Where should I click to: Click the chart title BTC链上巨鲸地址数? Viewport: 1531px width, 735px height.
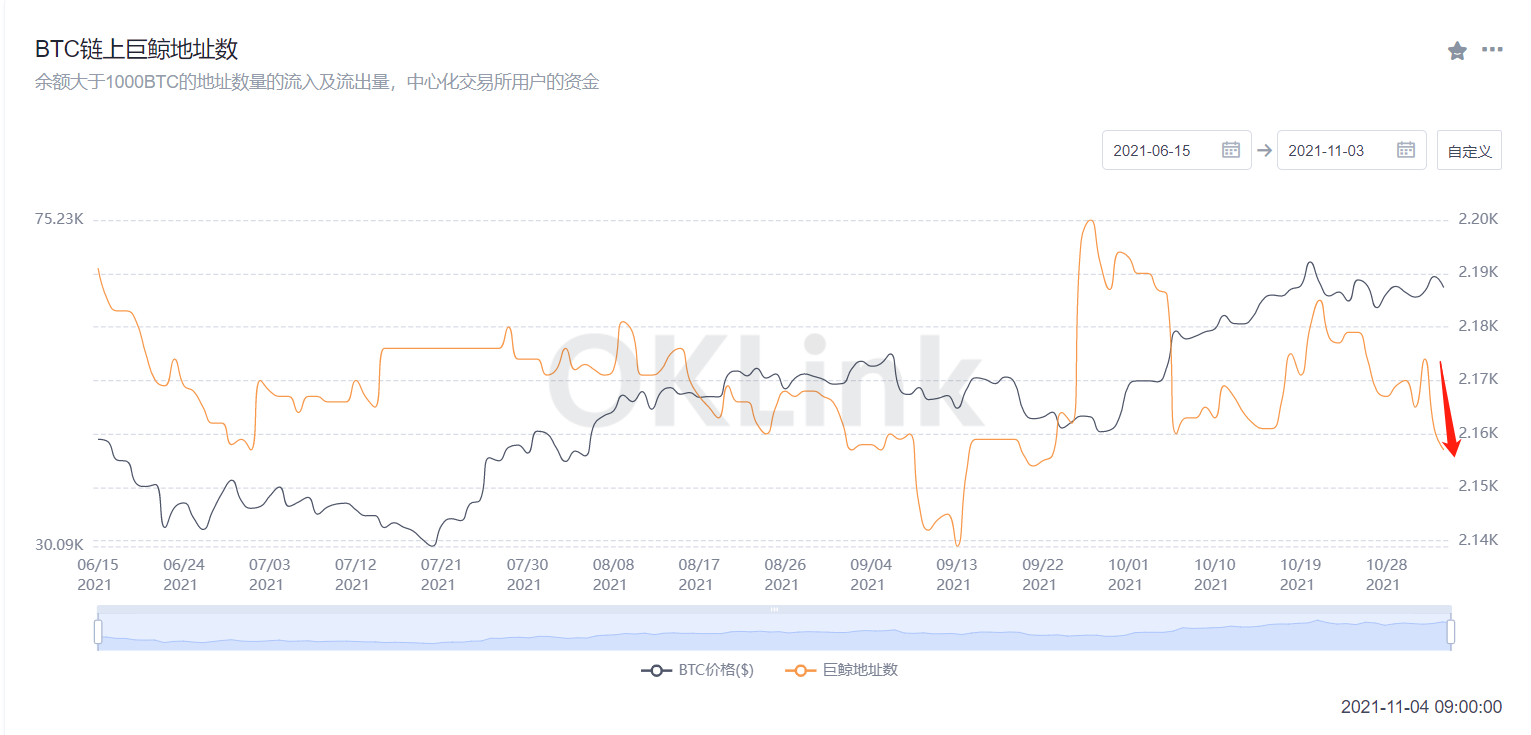click(137, 49)
